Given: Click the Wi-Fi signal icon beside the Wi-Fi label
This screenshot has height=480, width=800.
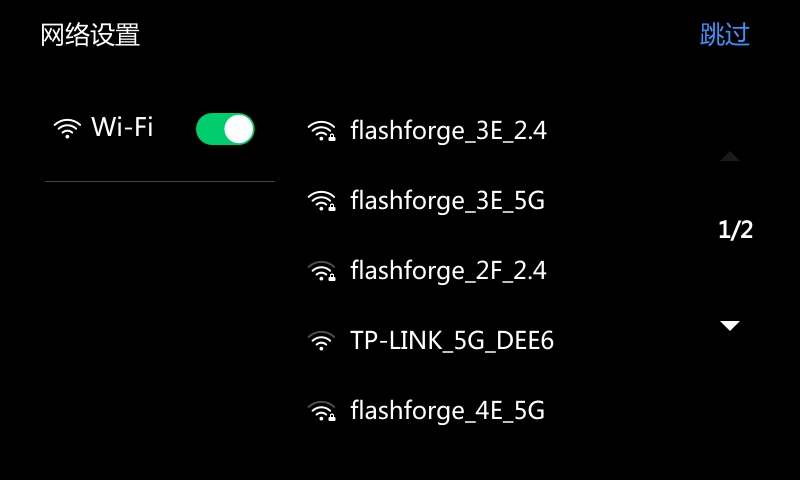Looking at the screenshot, I should click(67, 128).
